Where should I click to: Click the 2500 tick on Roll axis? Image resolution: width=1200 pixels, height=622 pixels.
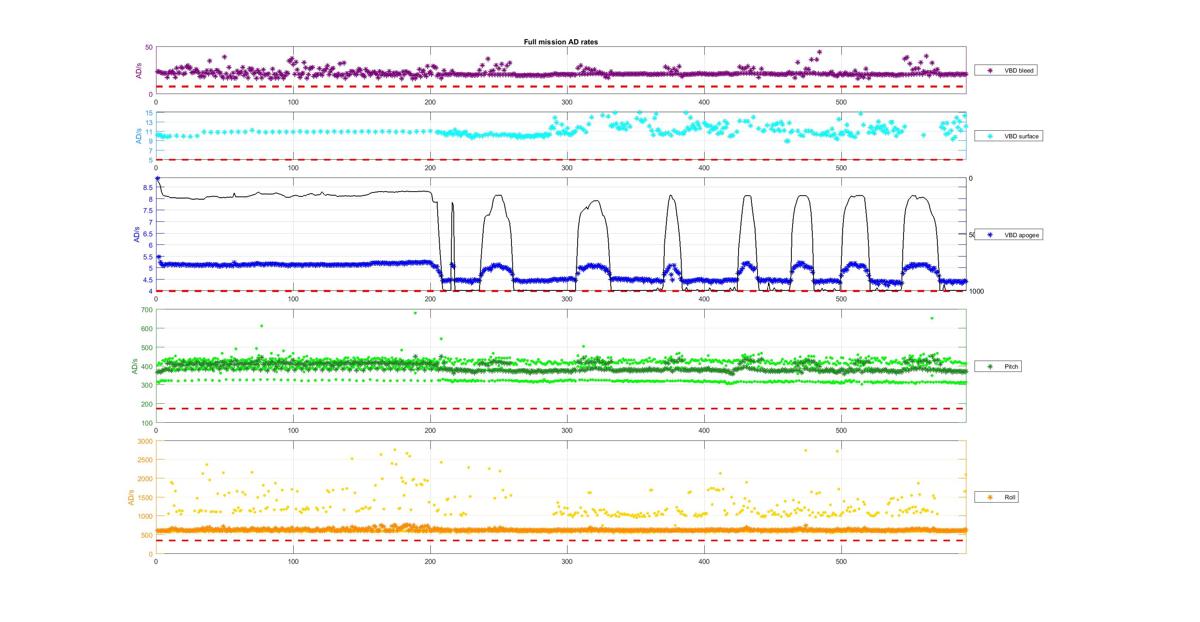[145, 460]
